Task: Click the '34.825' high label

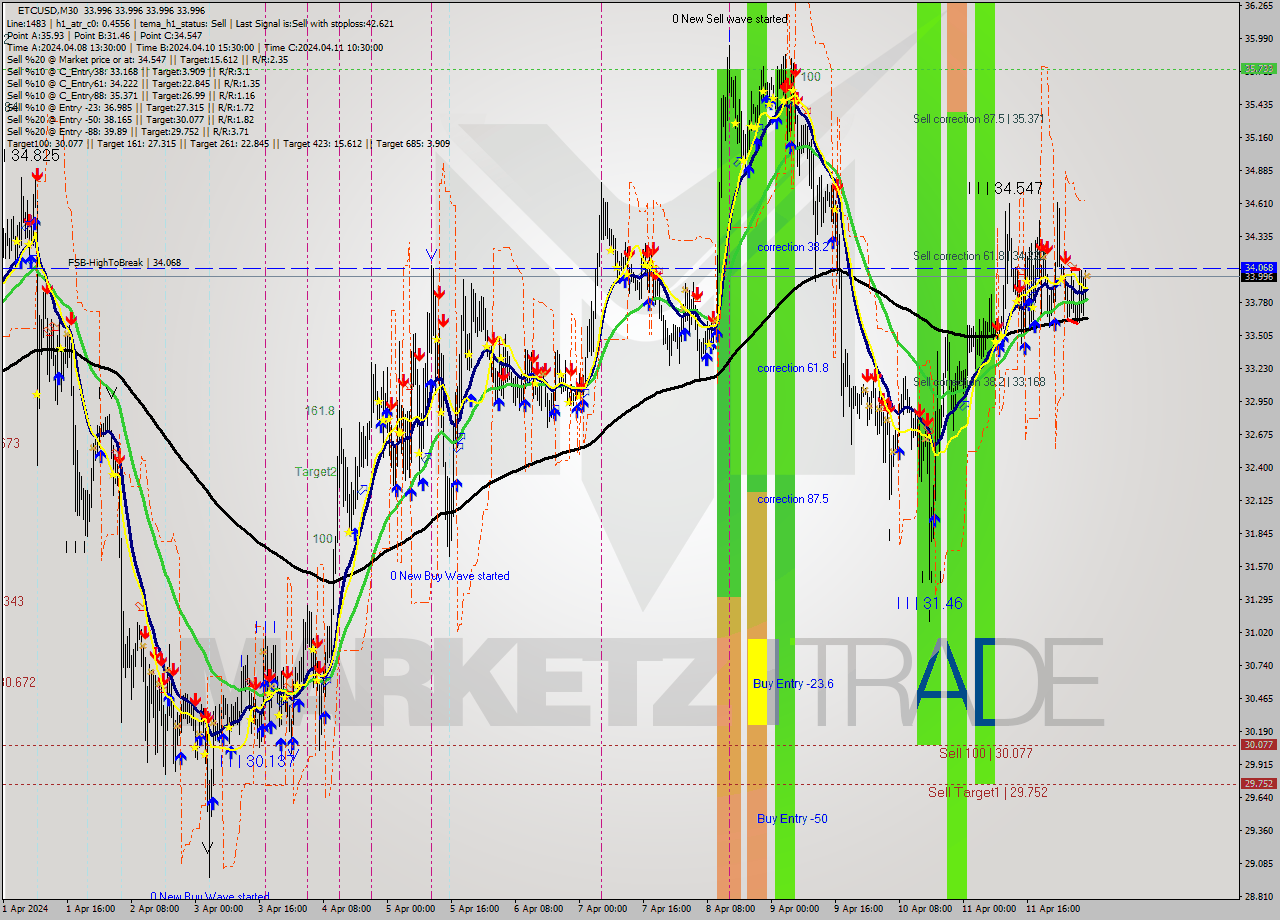Action: point(32,155)
